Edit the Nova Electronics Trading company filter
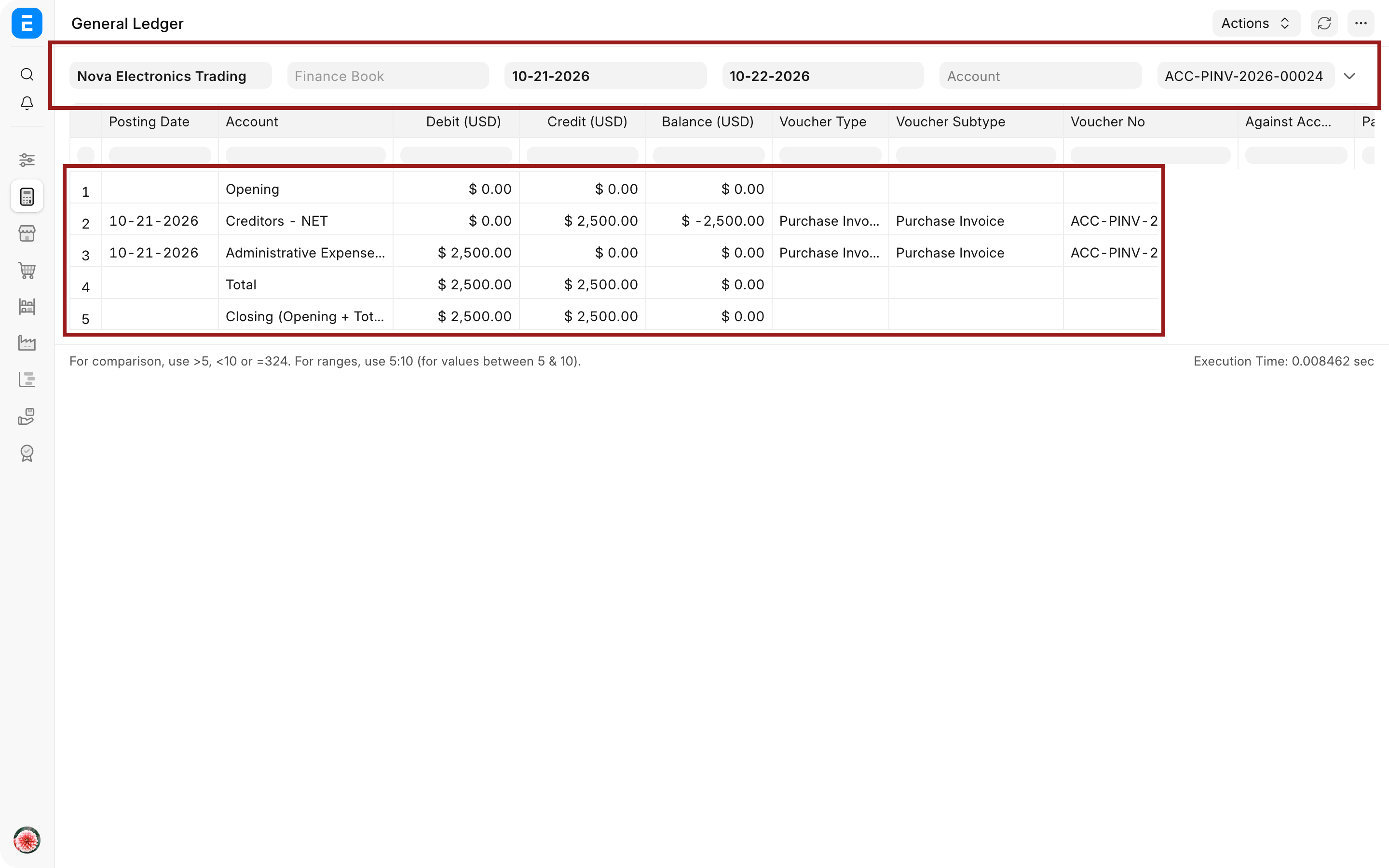 [x=170, y=76]
